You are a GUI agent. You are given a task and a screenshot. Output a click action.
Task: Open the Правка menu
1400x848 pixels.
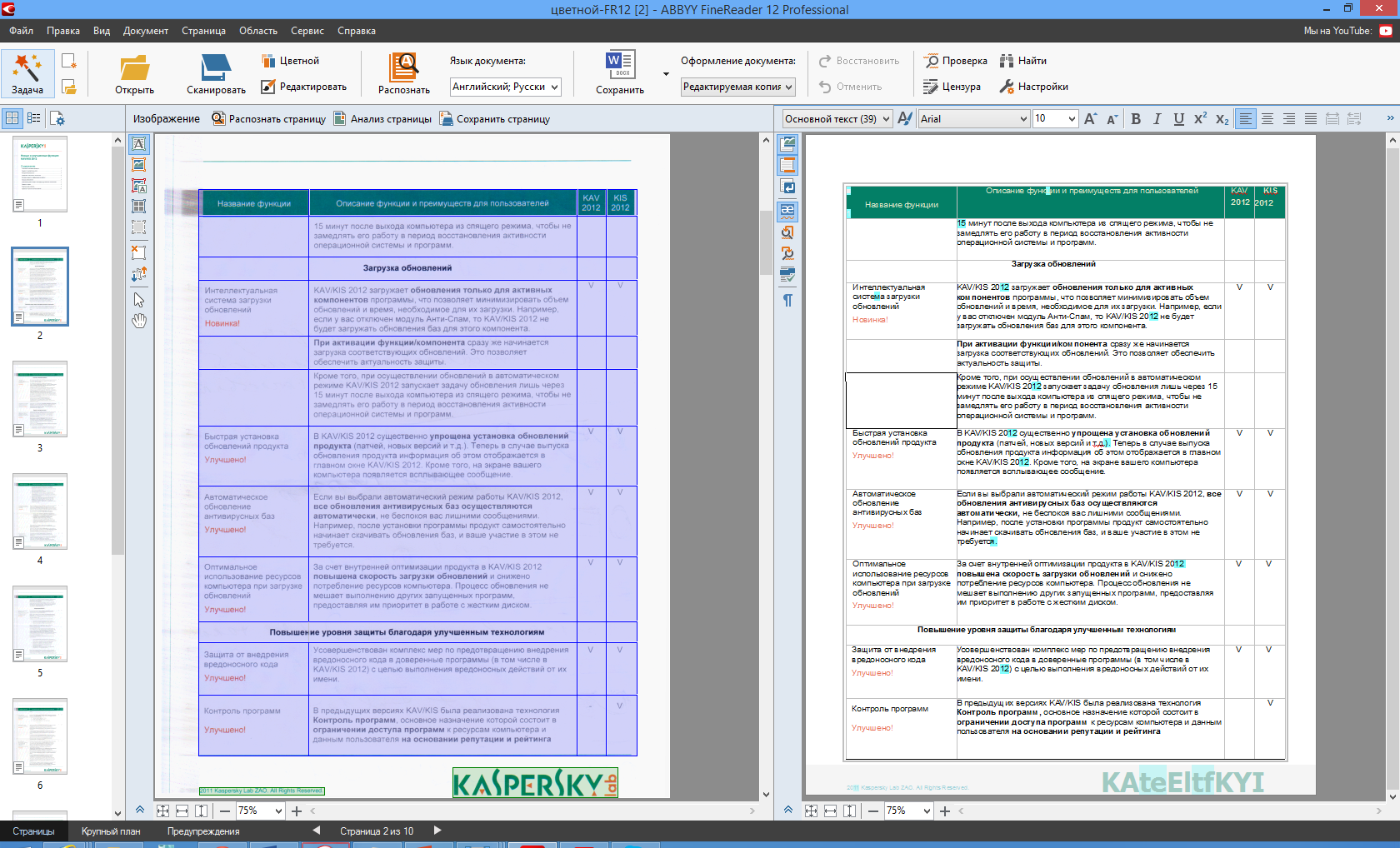click(63, 31)
